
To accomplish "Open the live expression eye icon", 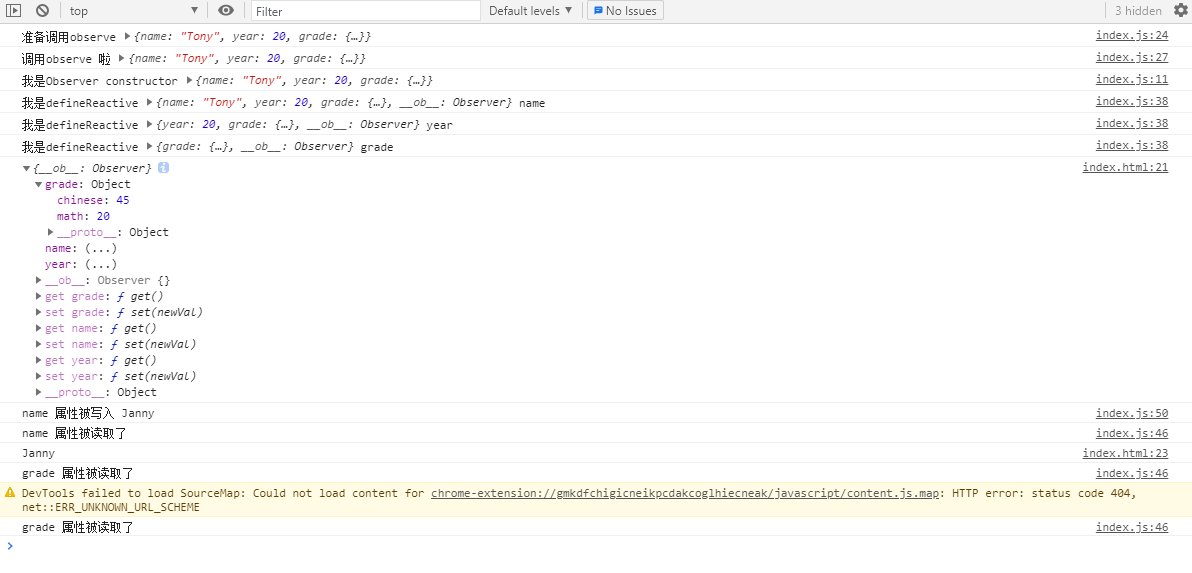I will click(226, 11).
